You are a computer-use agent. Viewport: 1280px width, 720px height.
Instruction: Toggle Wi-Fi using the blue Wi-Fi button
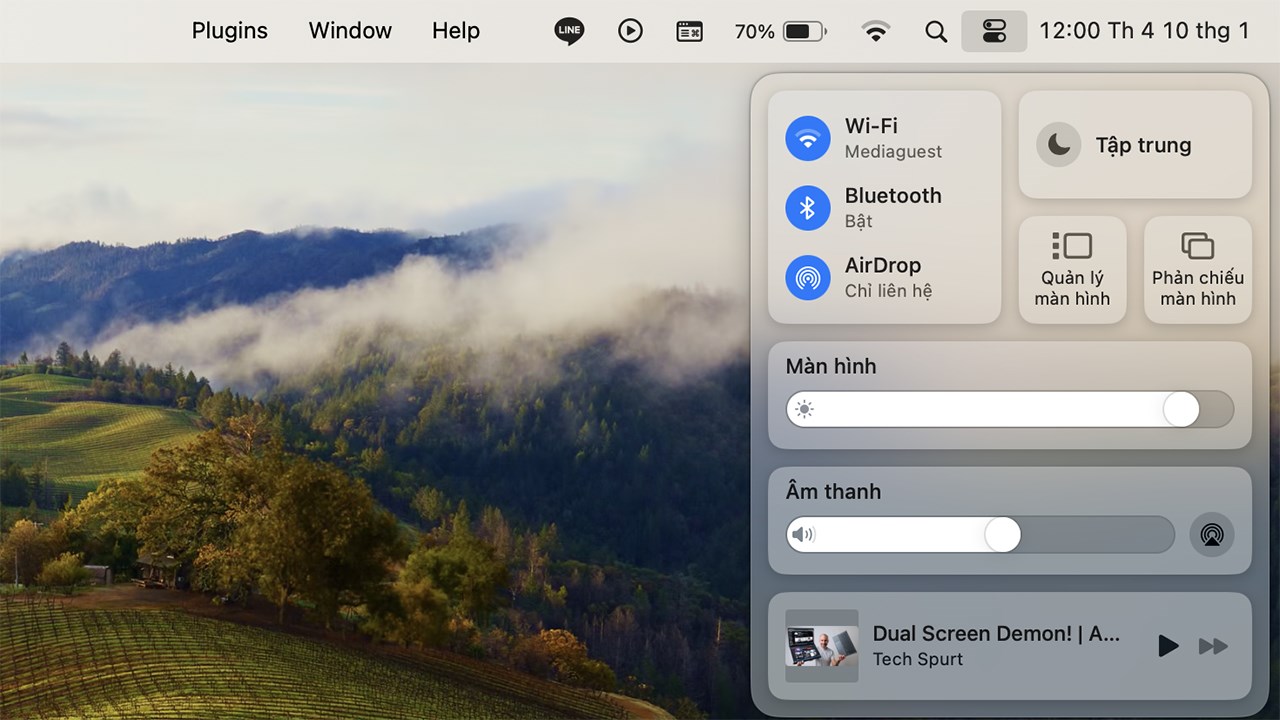tap(808, 138)
